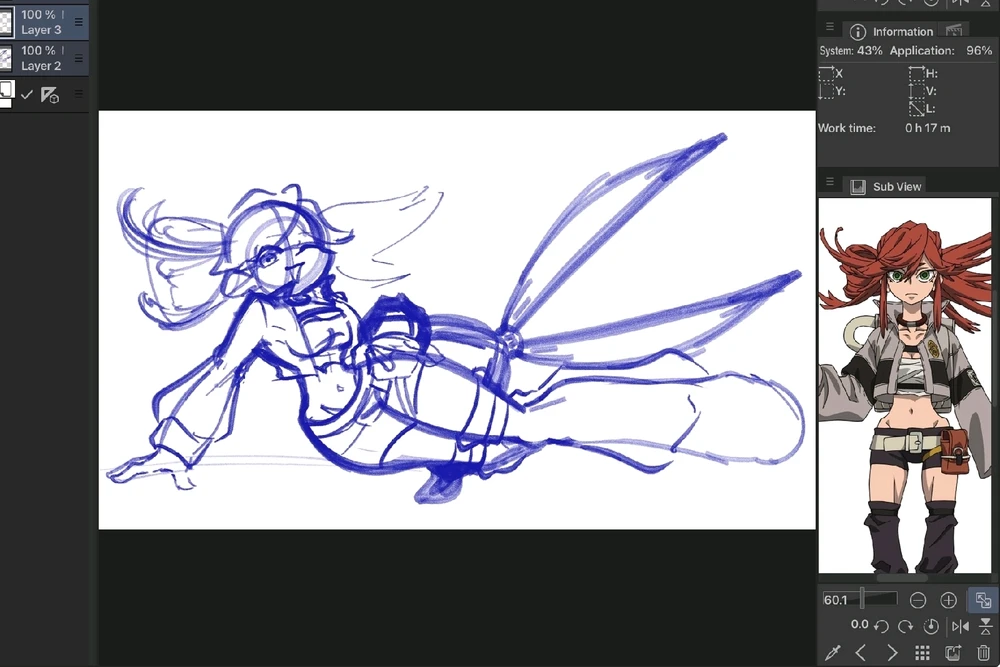This screenshot has width=1000, height=667.
Task: Switch to the Information tab
Action: coord(893,32)
